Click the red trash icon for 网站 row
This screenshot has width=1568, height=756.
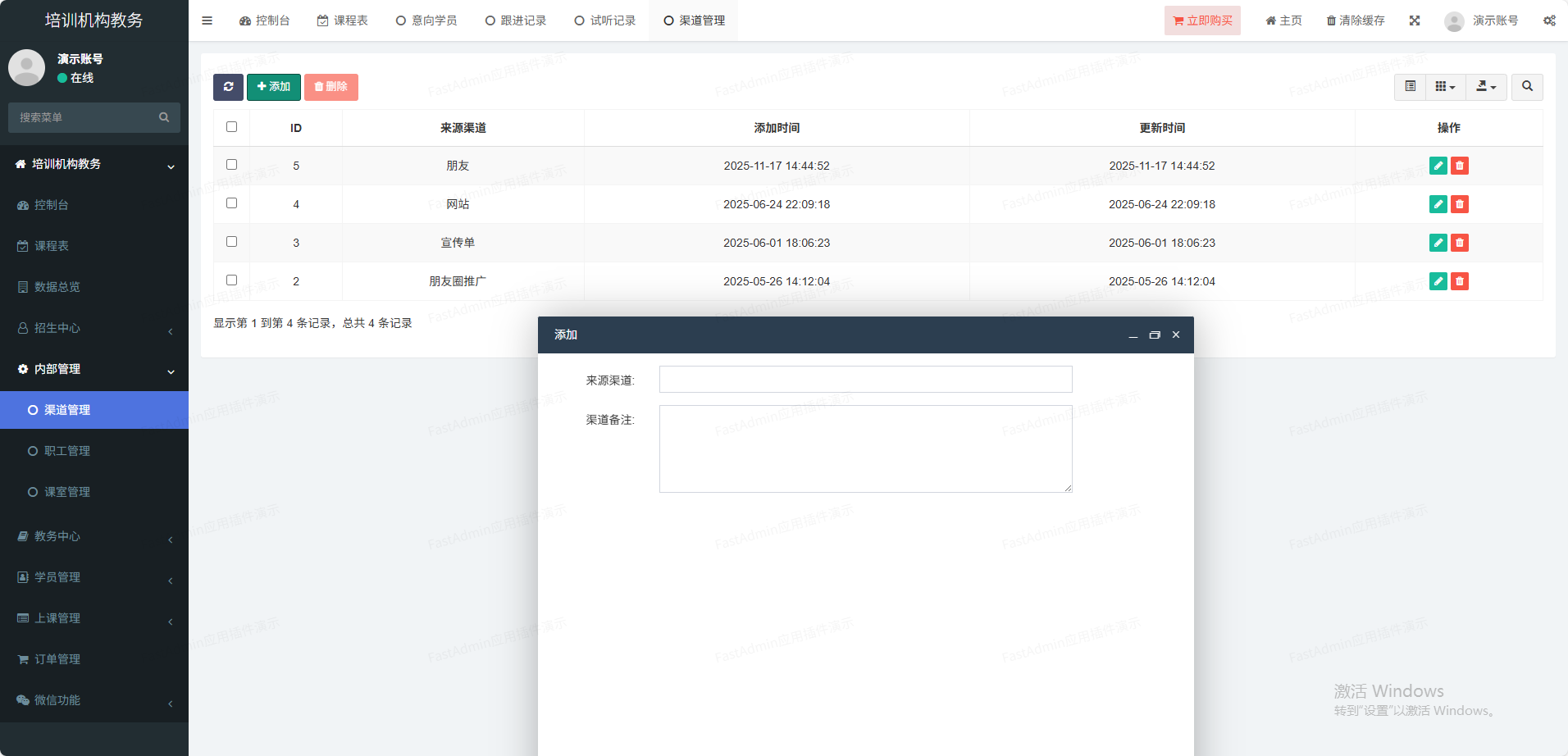[1459, 204]
